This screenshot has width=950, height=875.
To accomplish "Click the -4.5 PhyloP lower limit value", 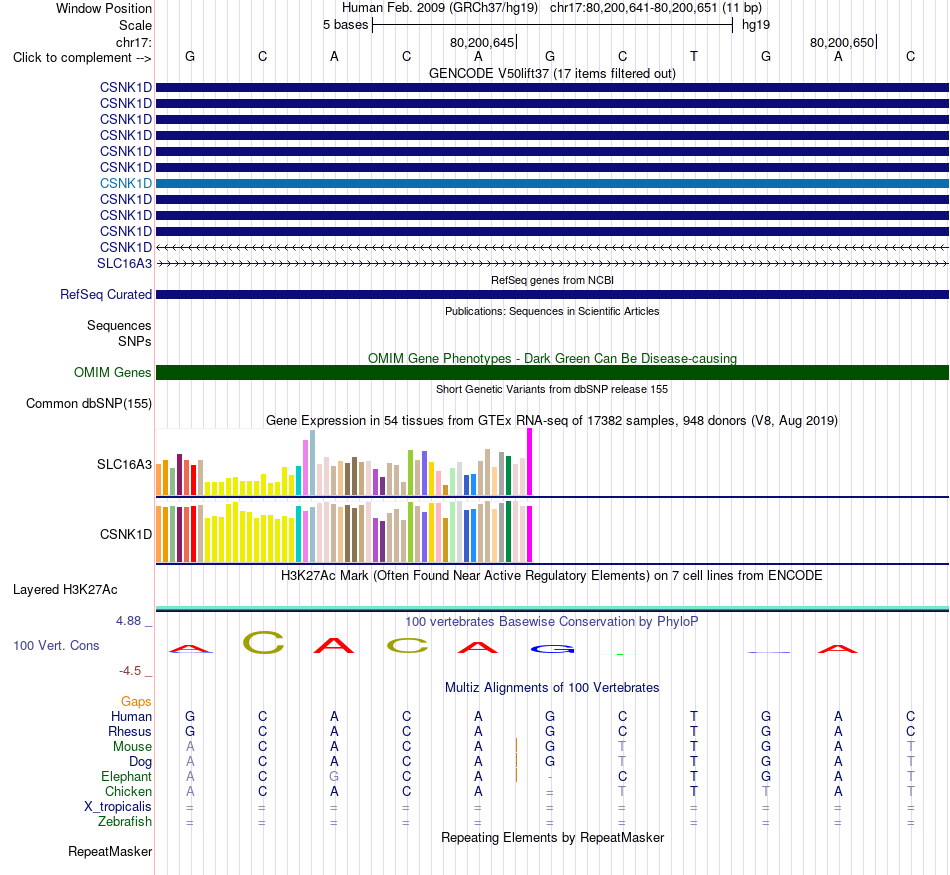I will 130,671.
